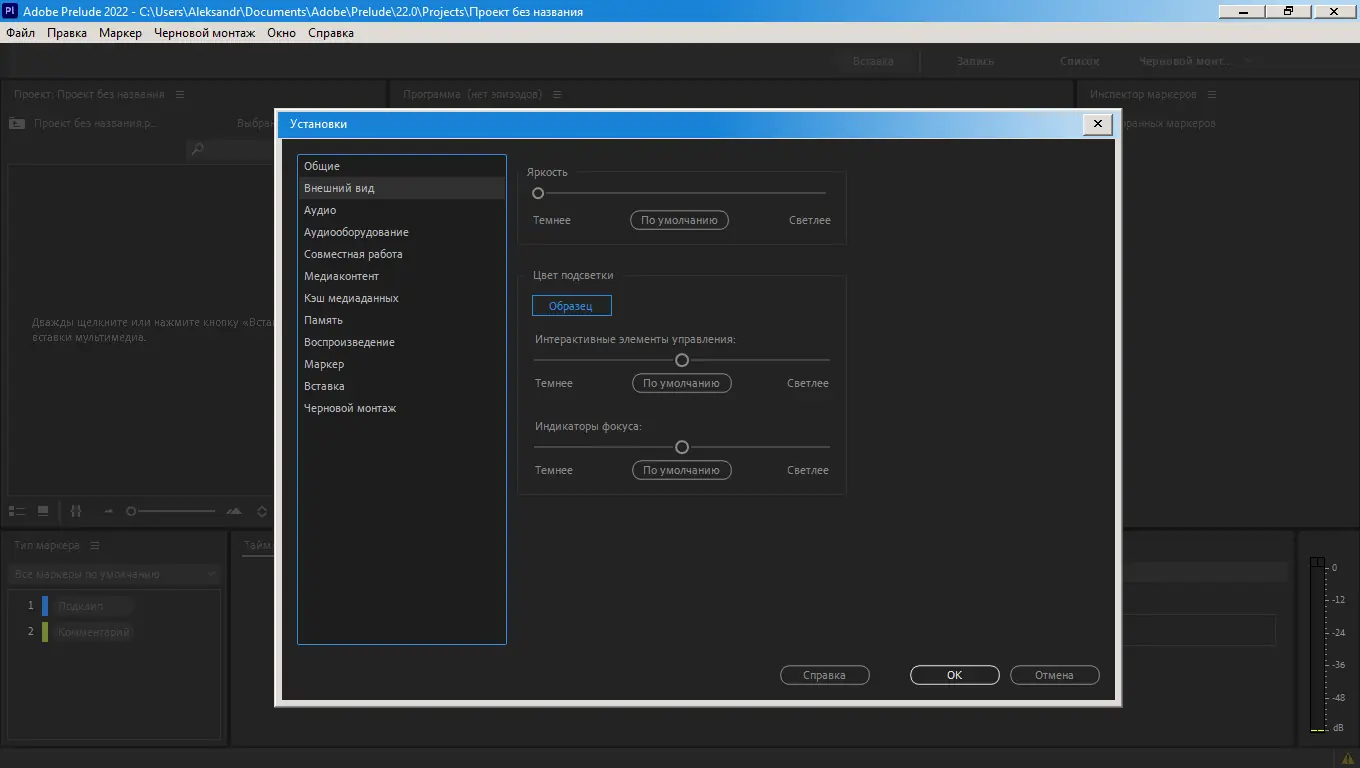Image resolution: width=1360 pixels, height=768 pixels.
Task: Click the search magnifier icon in project panel
Action: pos(197,149)
